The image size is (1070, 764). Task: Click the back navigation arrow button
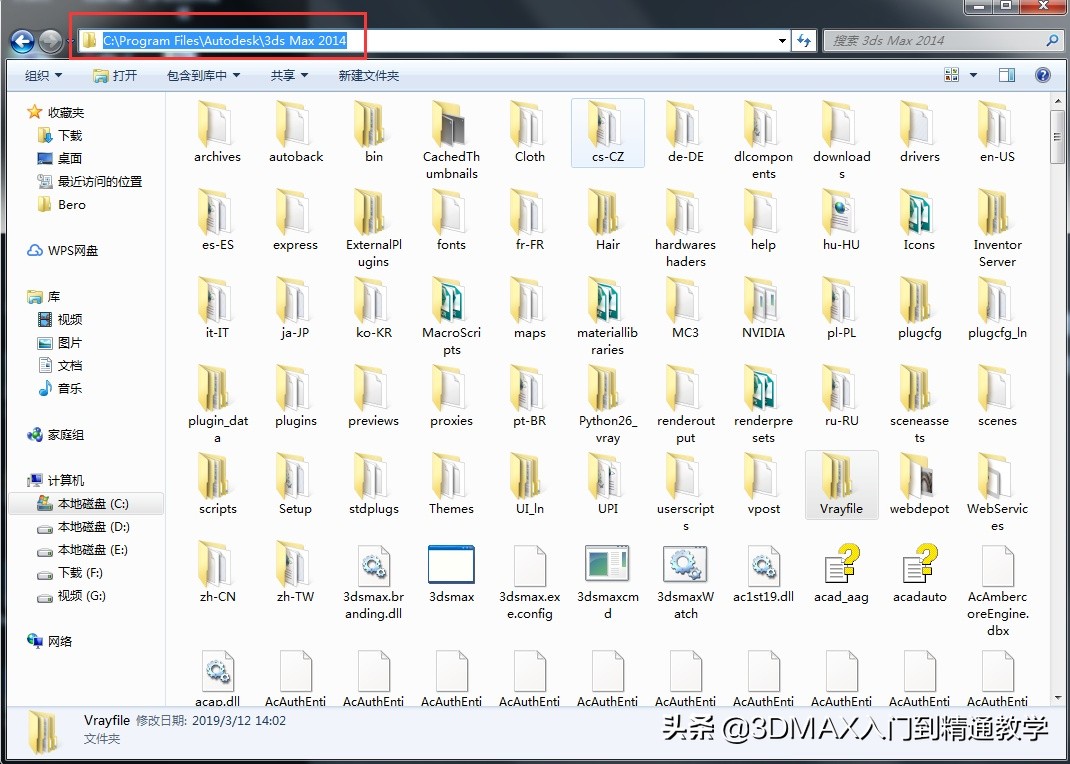coord(22,41)
